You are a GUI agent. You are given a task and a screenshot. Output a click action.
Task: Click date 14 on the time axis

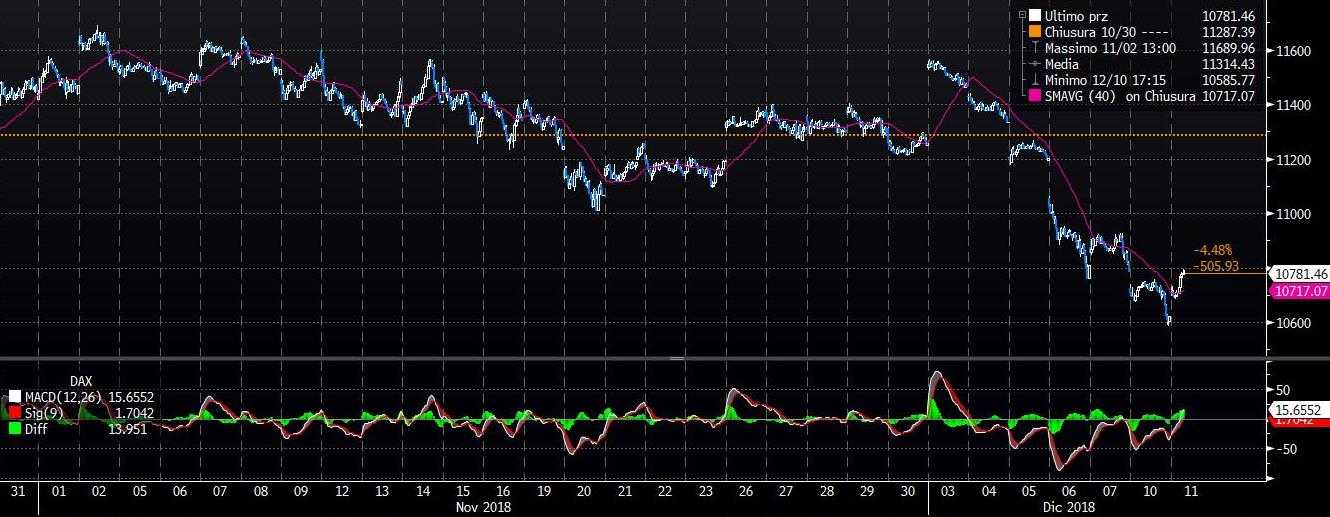[423, 492]
